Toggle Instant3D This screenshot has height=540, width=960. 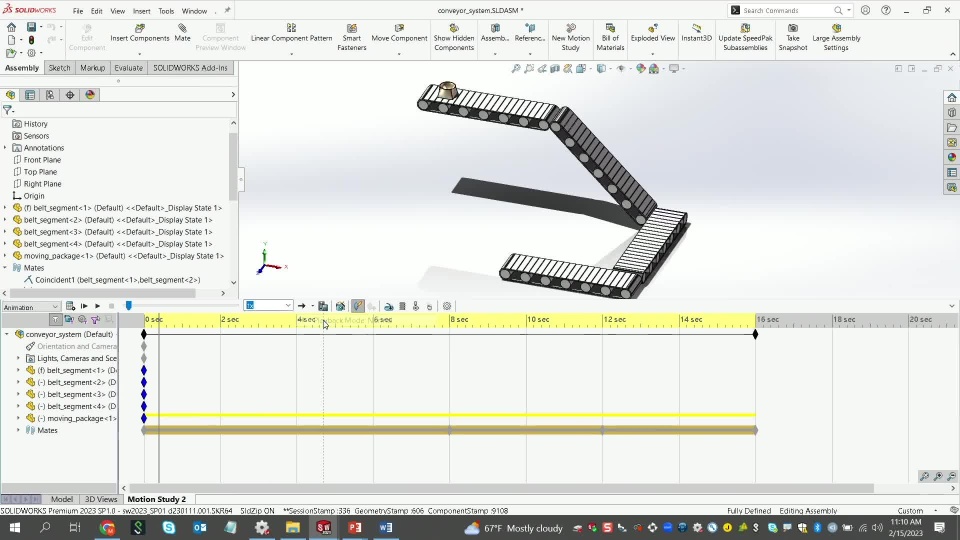(x=696, y=33)
